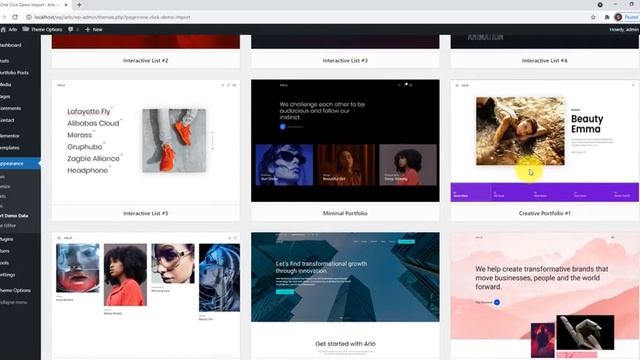Open Elementor in the sidebar
This screenshot has width=640, height=360.
[x=10, y=136]
